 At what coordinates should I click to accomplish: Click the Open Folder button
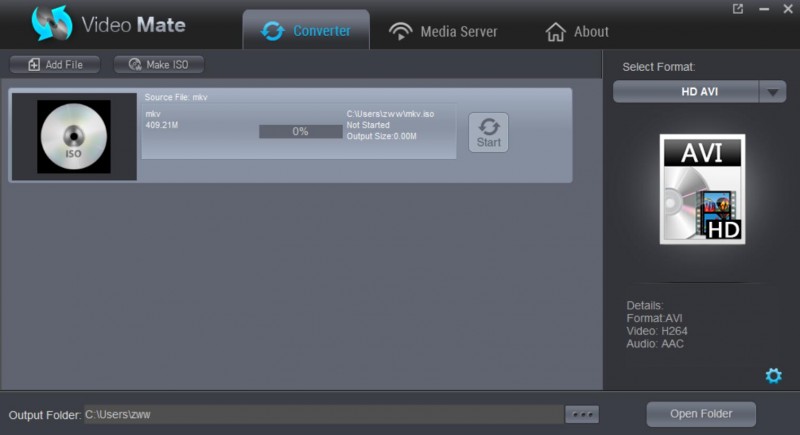tap(700, 414)
